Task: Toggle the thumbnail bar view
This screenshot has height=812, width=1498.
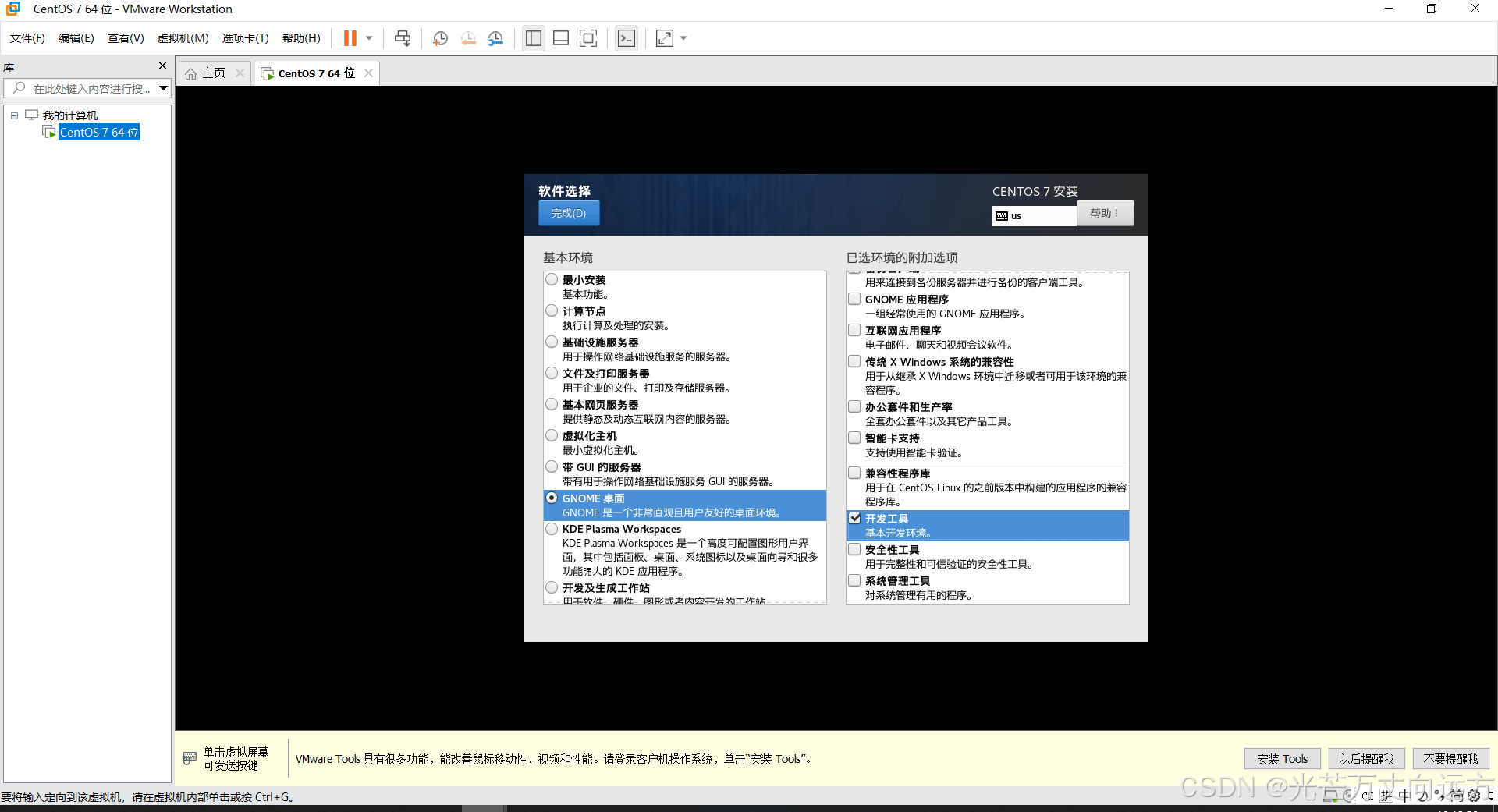Action: click(561, 38)
